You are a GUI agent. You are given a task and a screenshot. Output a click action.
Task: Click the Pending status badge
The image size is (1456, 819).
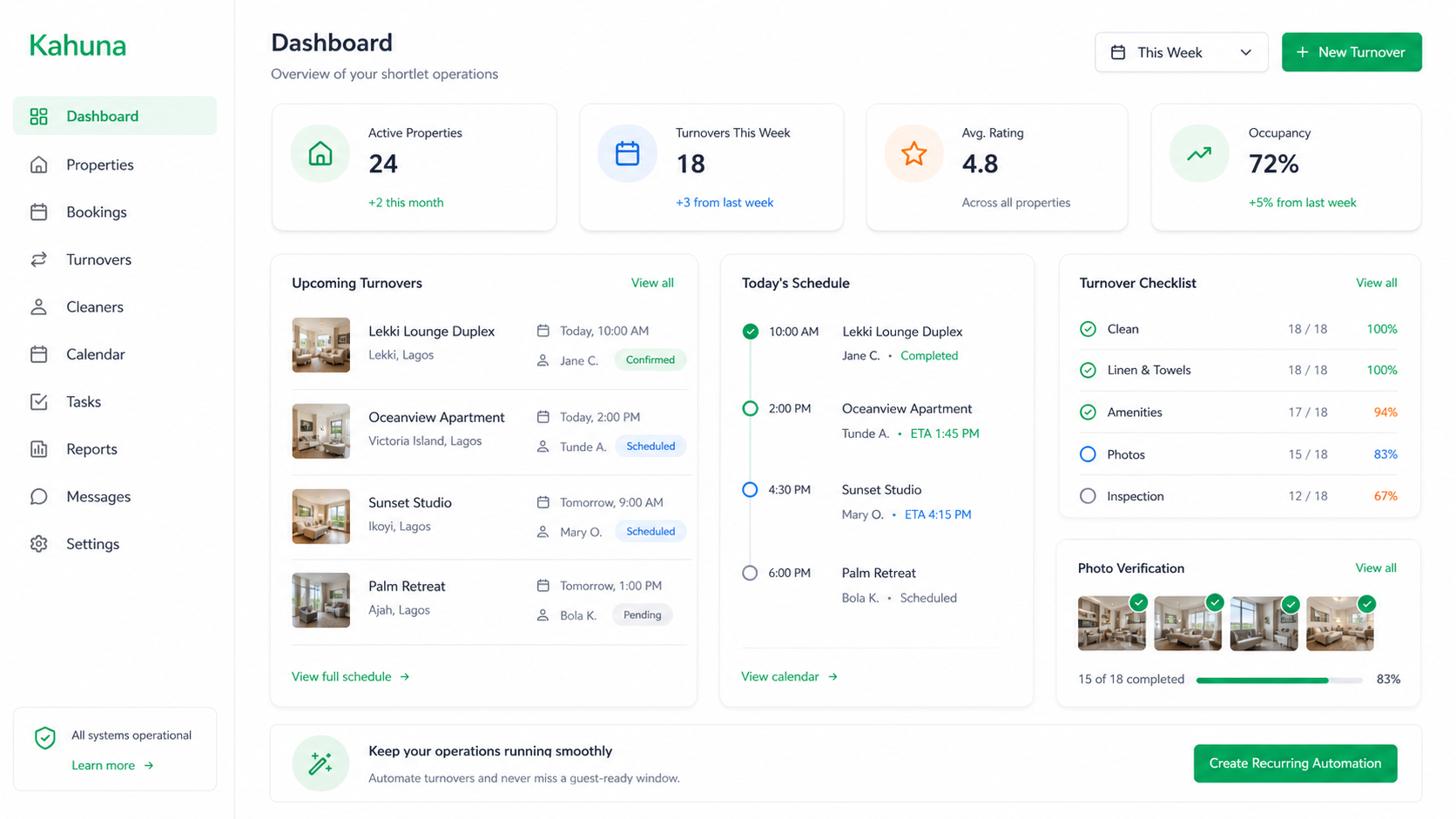tap(643, 614)
